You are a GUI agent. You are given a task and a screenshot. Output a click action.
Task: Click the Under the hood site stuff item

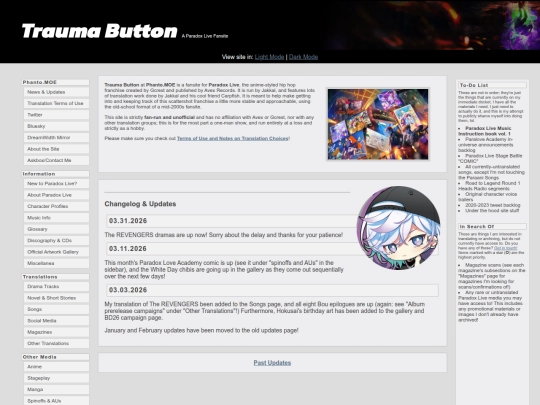492,210
